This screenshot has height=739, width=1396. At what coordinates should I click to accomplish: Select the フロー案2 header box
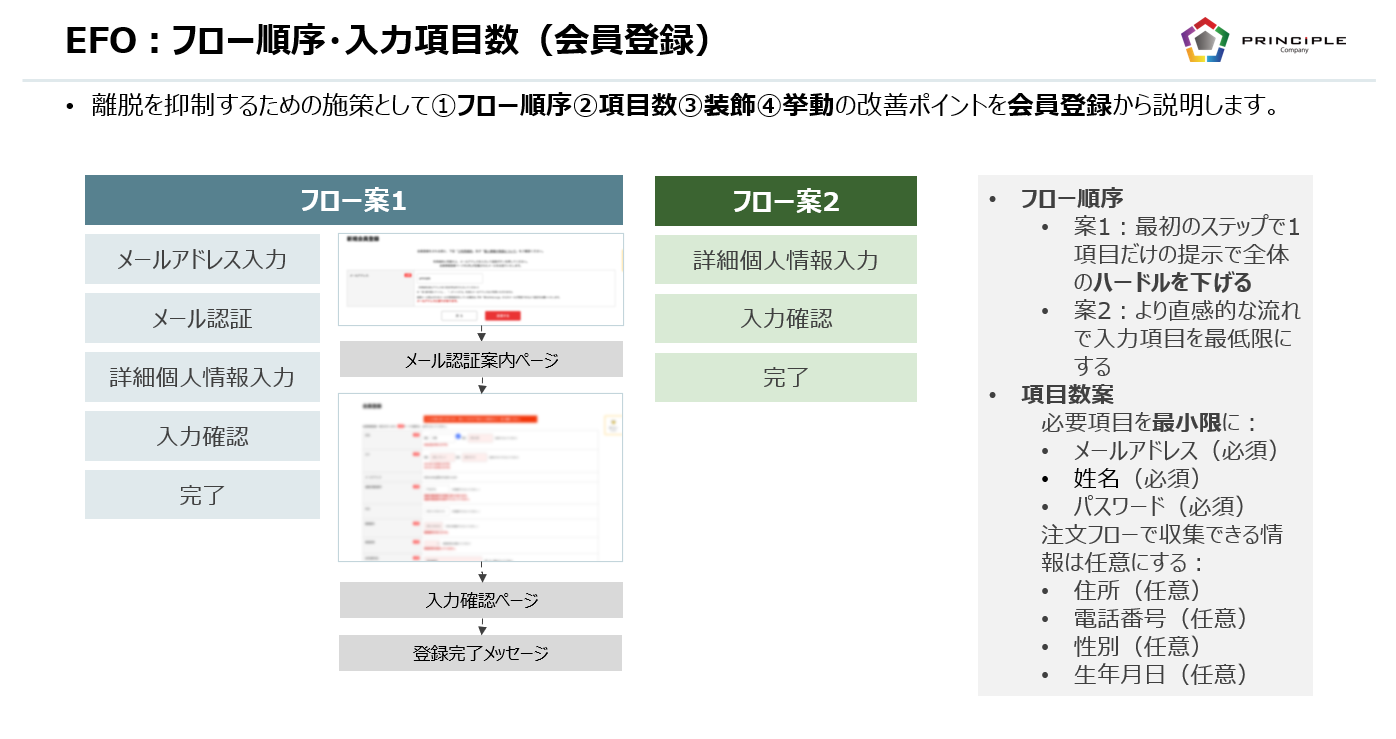click(786, 201)
